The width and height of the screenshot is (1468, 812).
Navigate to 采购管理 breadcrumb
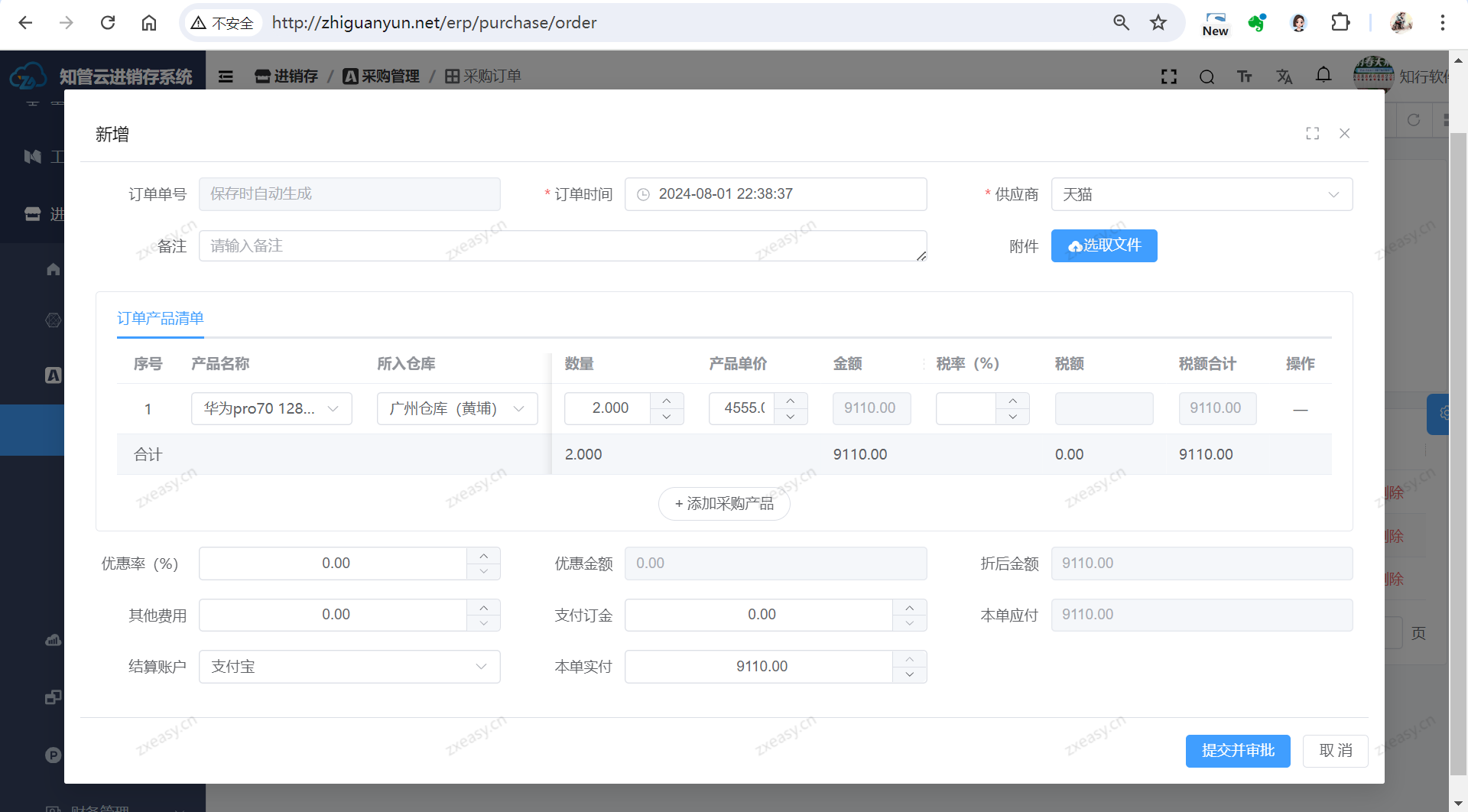382,76
